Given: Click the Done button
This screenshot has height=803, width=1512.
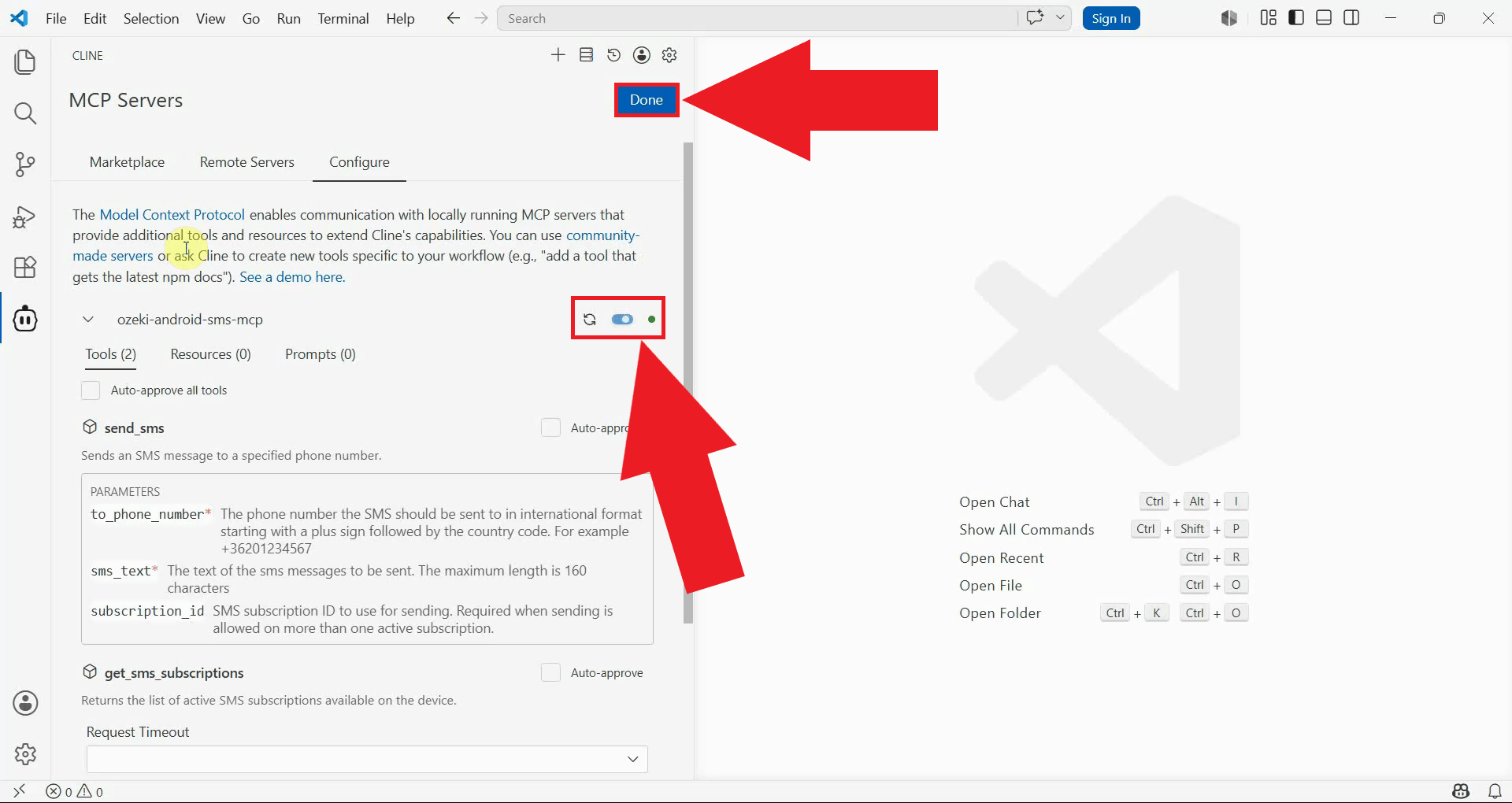Looking at the screenshot, I should [647, 100].
